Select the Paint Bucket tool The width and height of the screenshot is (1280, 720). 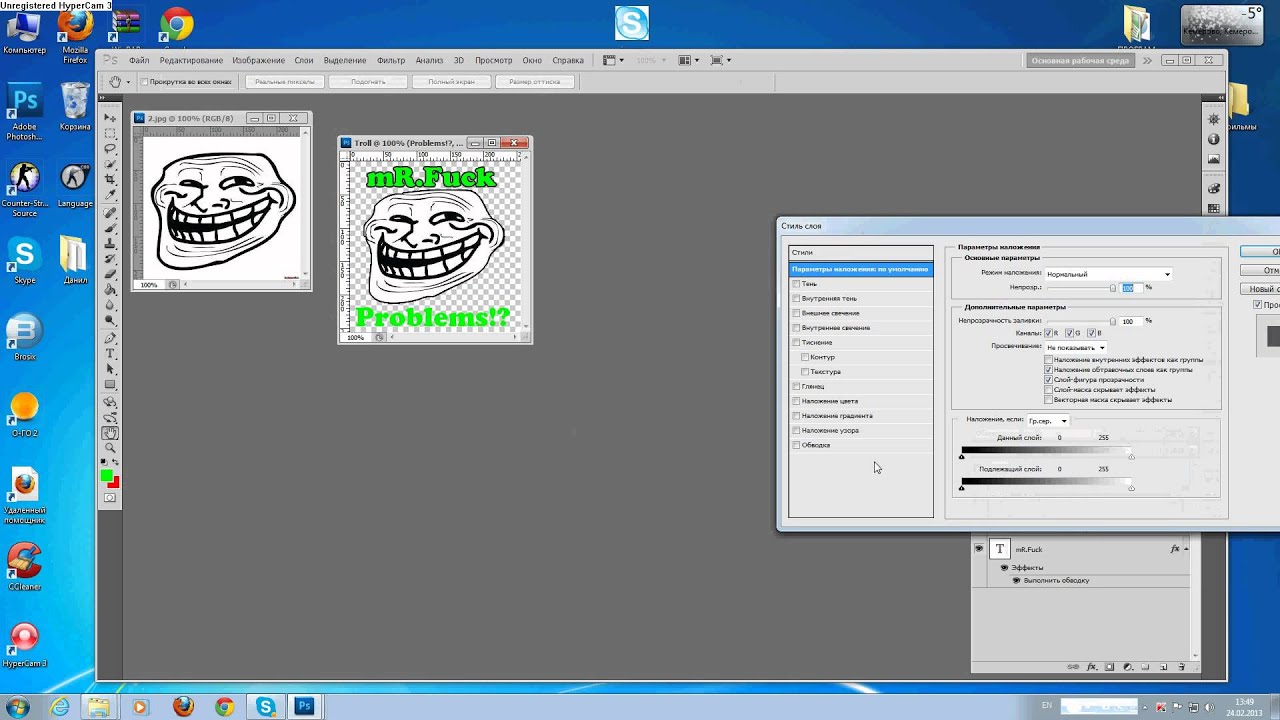(x=110, y=288)
